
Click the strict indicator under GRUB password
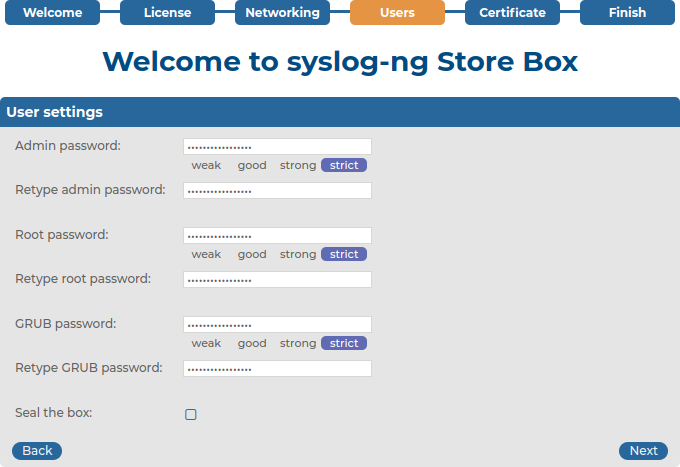(x=344, y=343)
